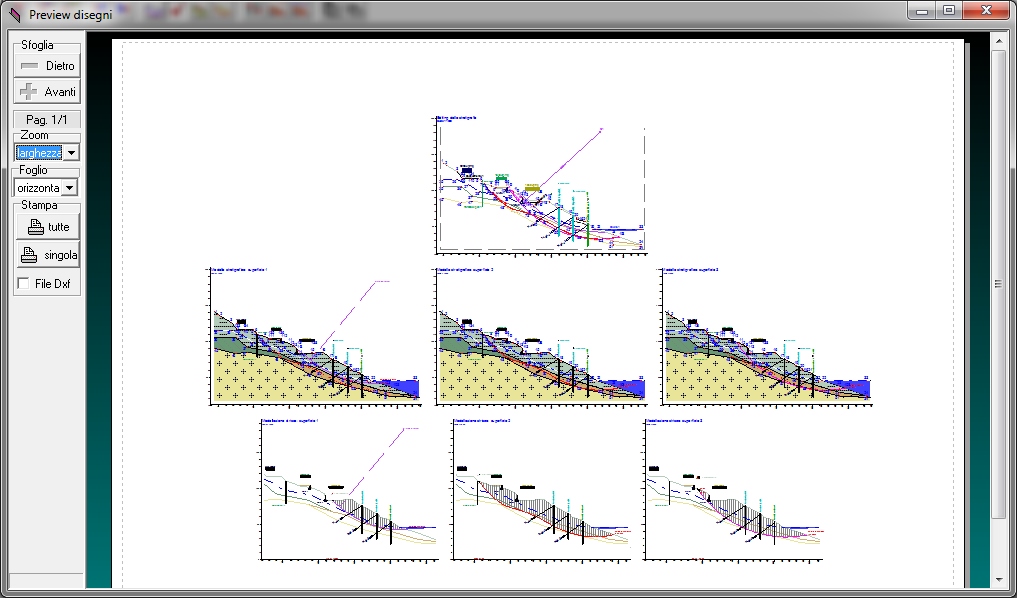Select the right stratigraphy surface 3 drawing

click(767, 337)
